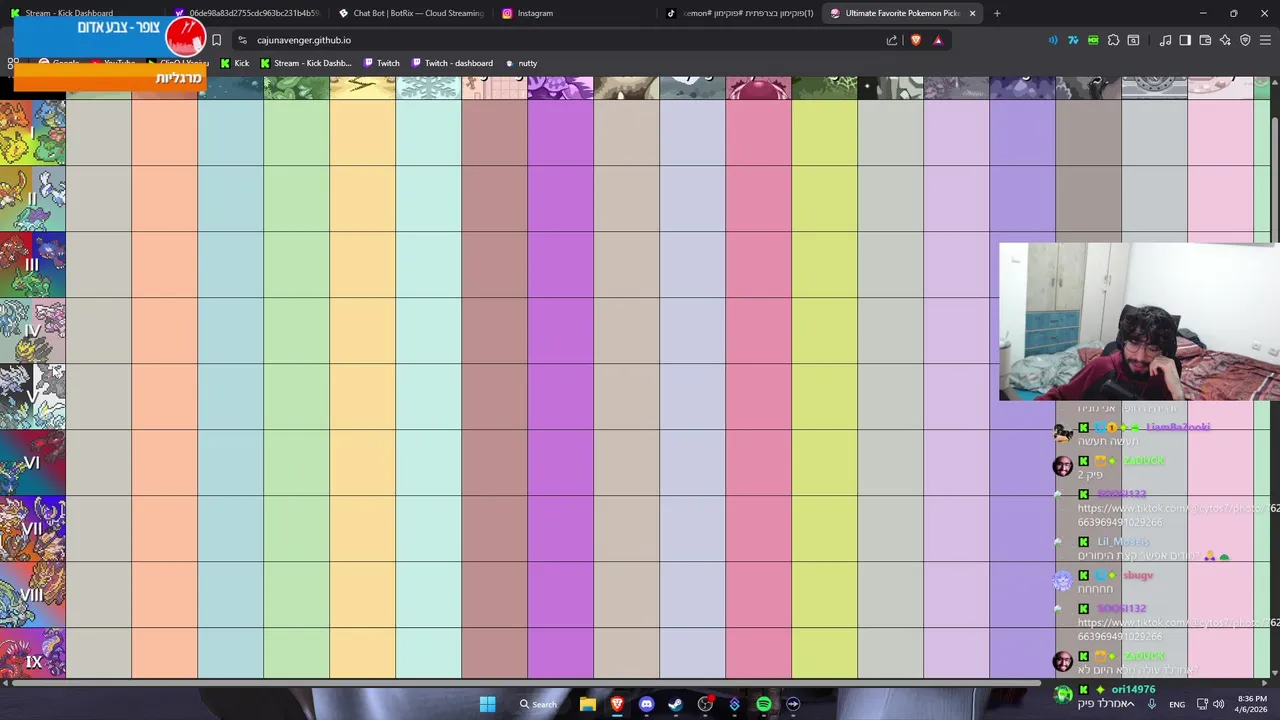Click the Generation IX sprite row header
This screenshot has height=720, width=1280.
tap(33, 653)
